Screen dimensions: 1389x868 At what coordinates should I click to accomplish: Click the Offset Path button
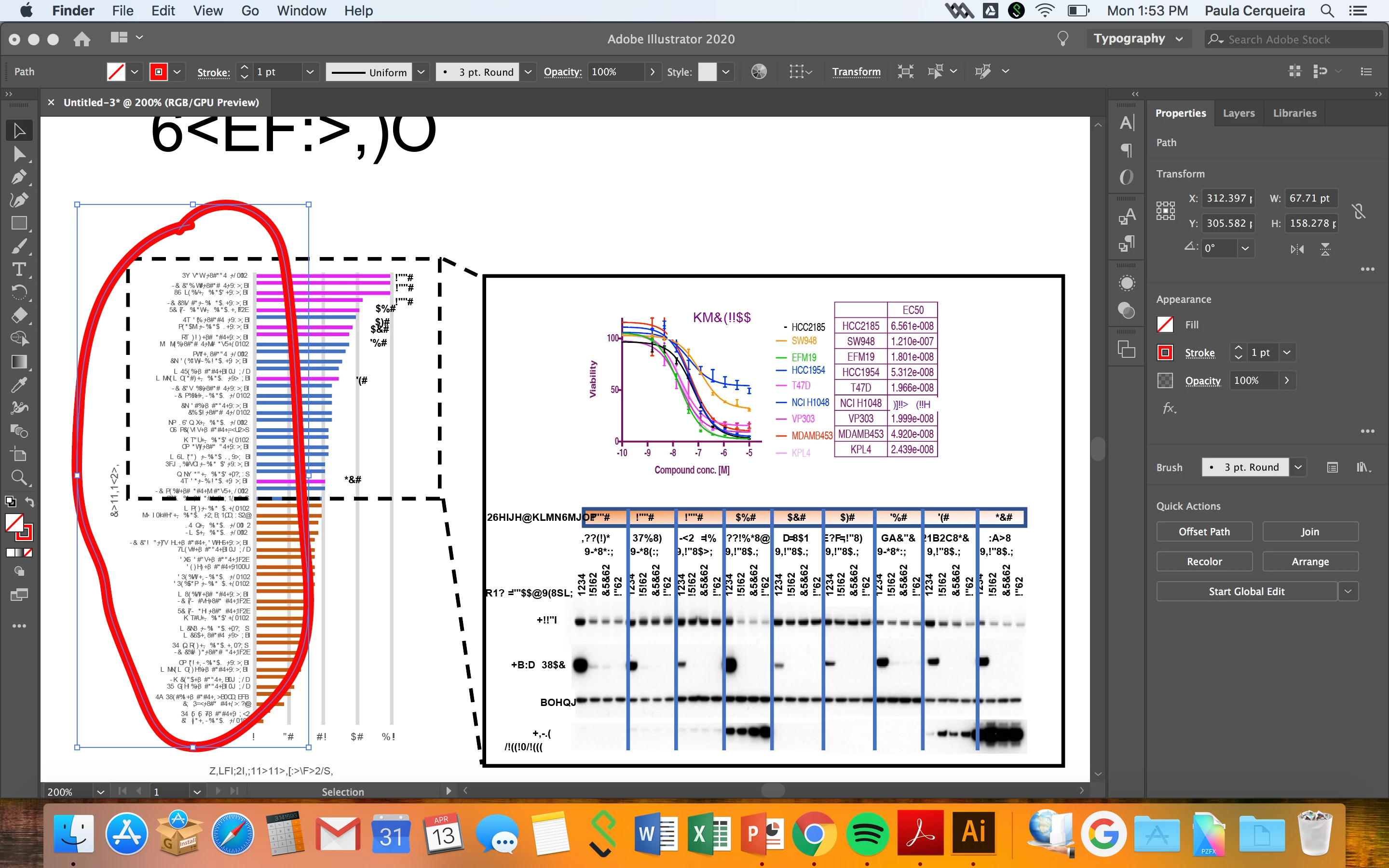pyautogui.click(x=1204, y=531)
